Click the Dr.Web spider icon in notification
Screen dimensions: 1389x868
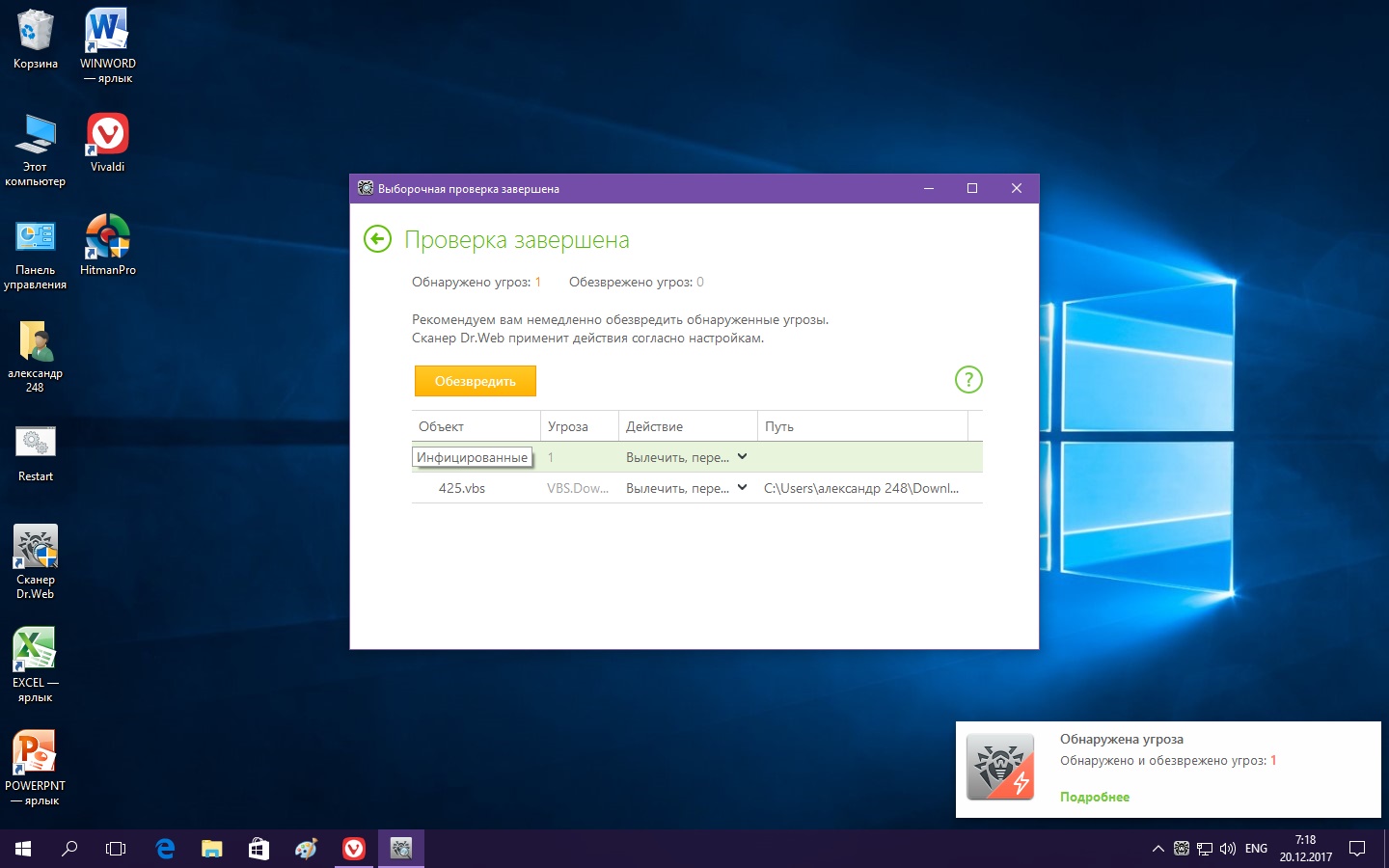[x=1000, y=767]
